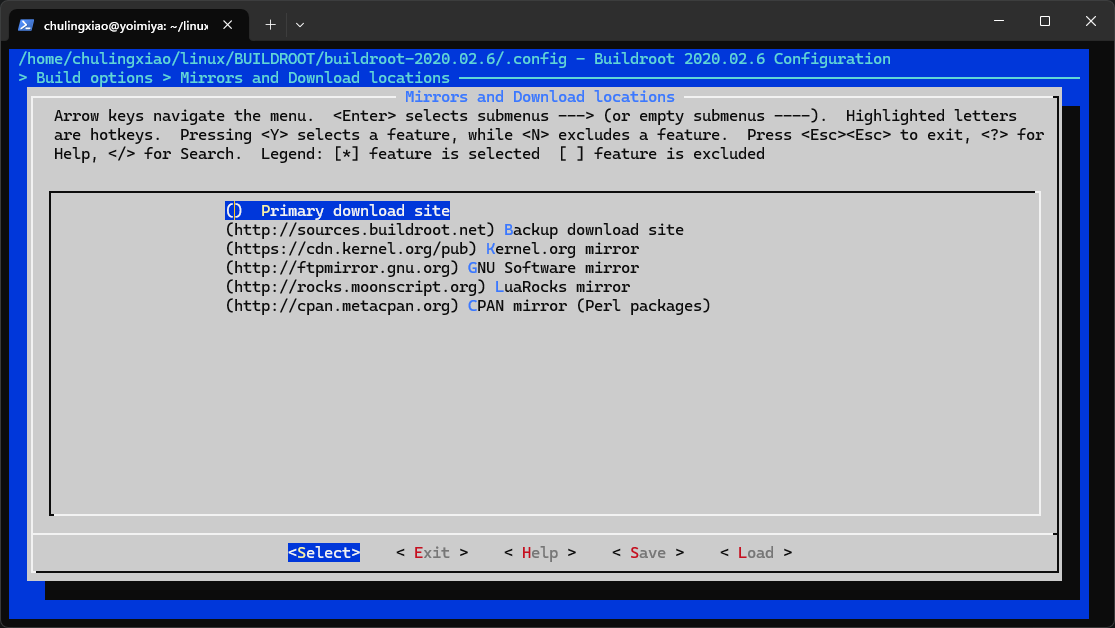Activate the <Select> button
Viewport: 1115px width, 628px height.
coord(324,553)
